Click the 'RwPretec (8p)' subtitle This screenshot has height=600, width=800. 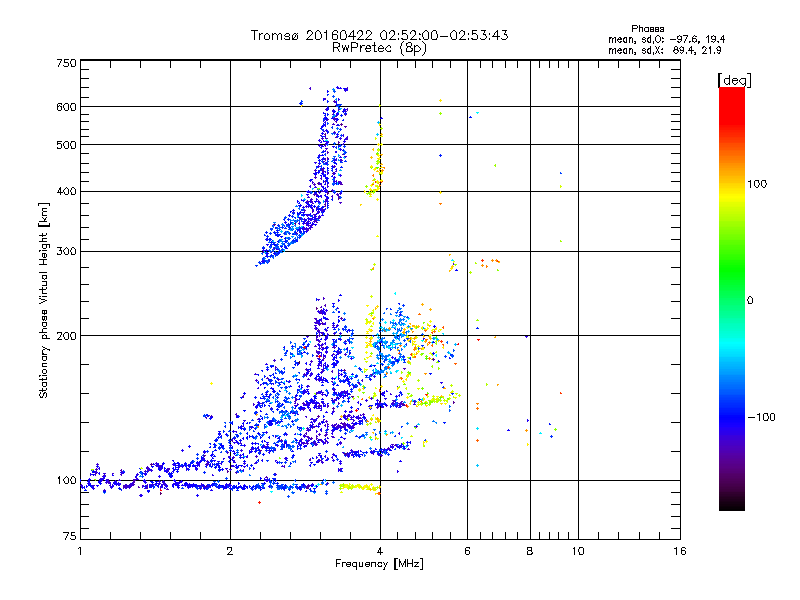click(x=379, y=48)
